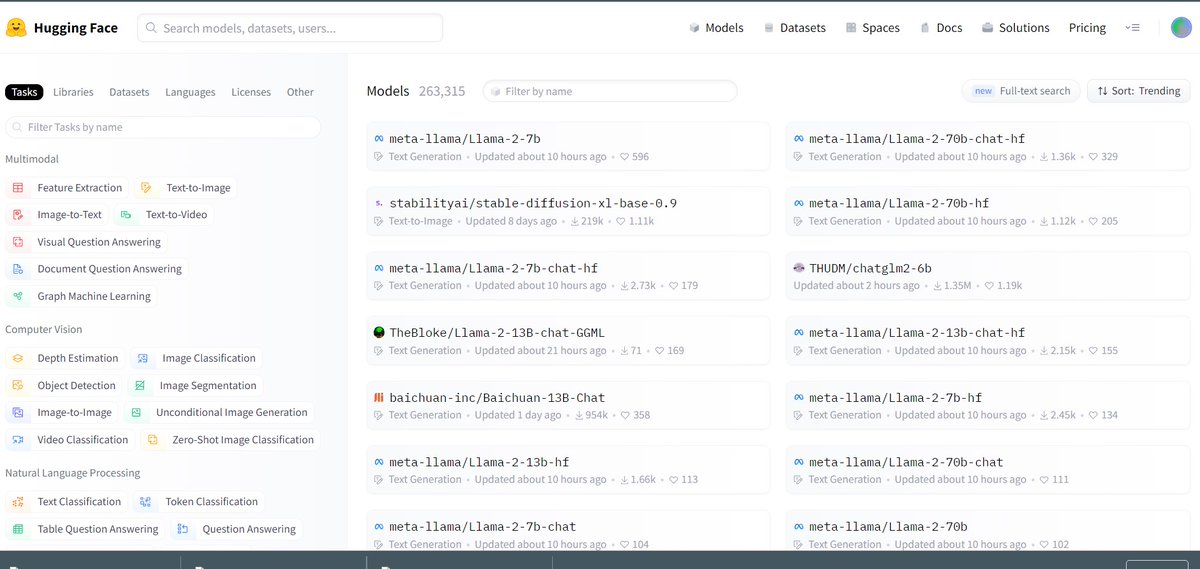The width and height of the screenshot is (1200, 569).
Task: Click the Text-to-Video task icon
Action: click(126, 215)
